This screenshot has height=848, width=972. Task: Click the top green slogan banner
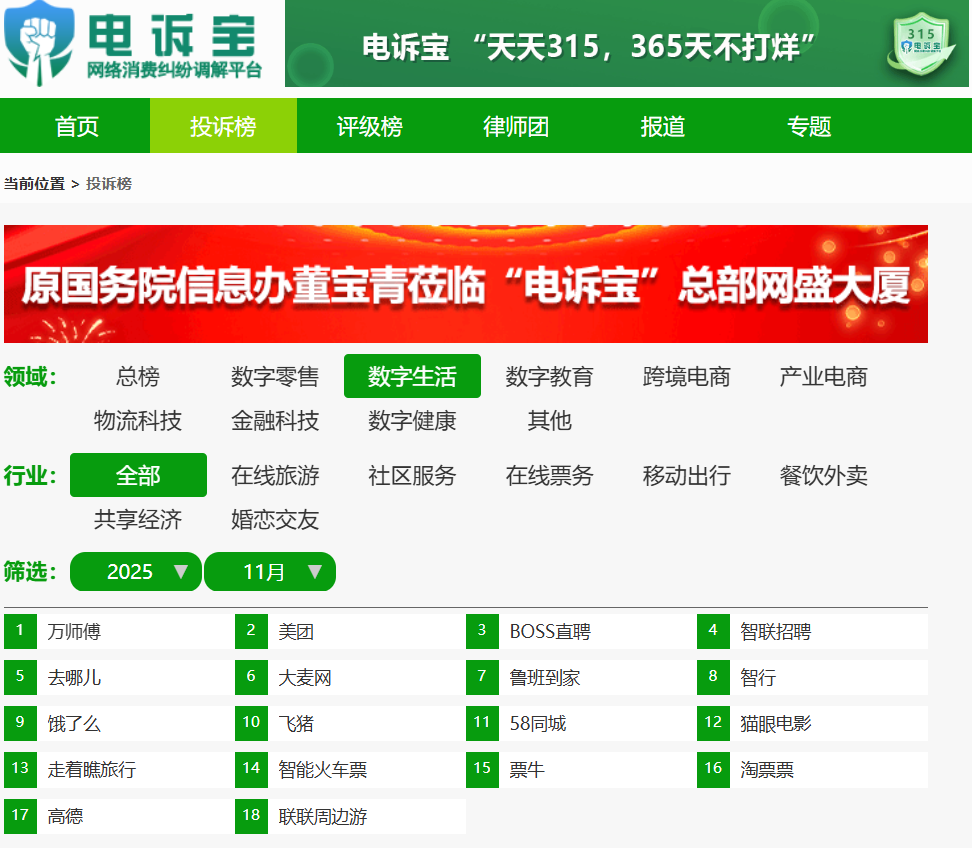590,46
